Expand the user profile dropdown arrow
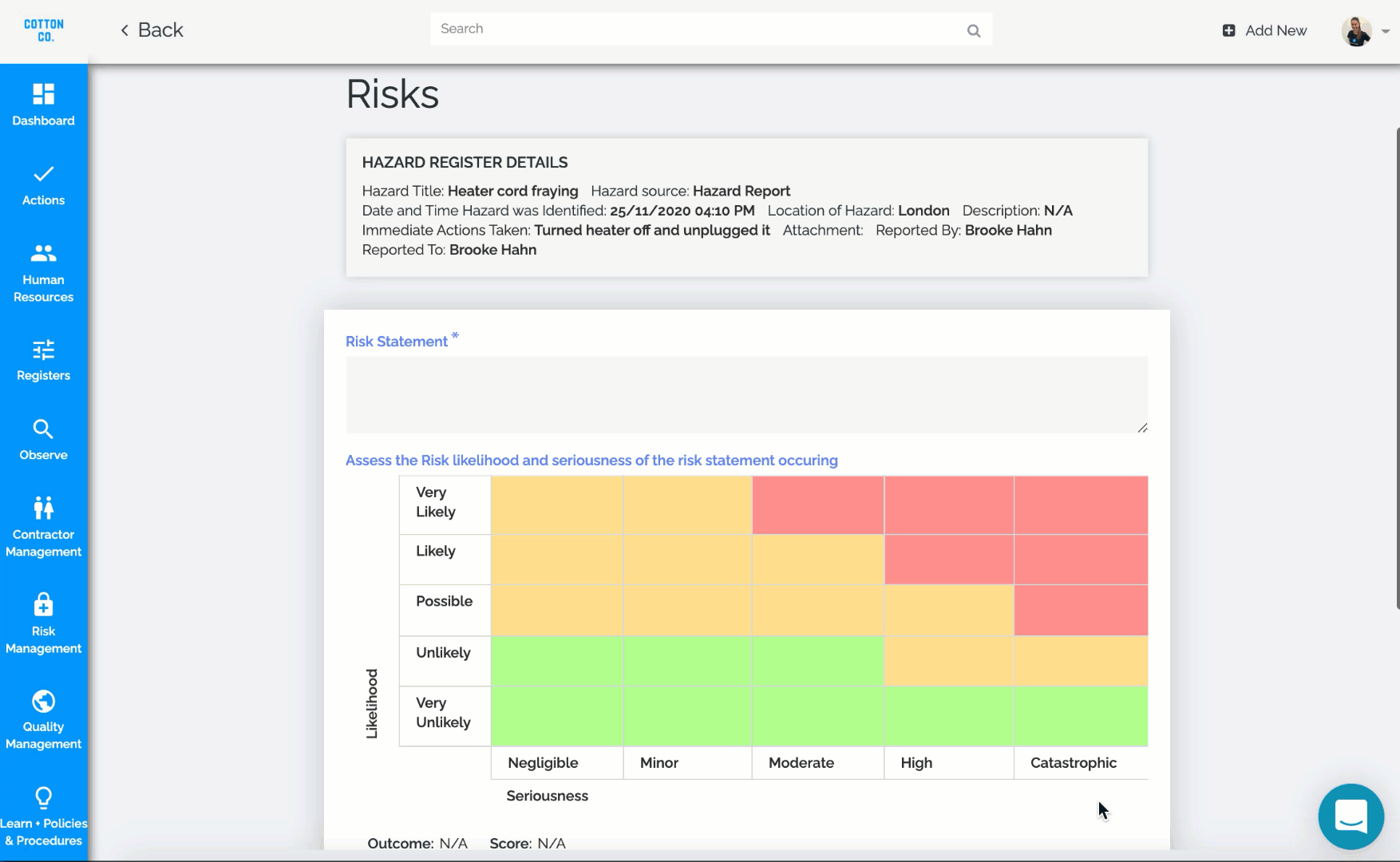Screen dimensions: 1400x862 coord(1386,31)
